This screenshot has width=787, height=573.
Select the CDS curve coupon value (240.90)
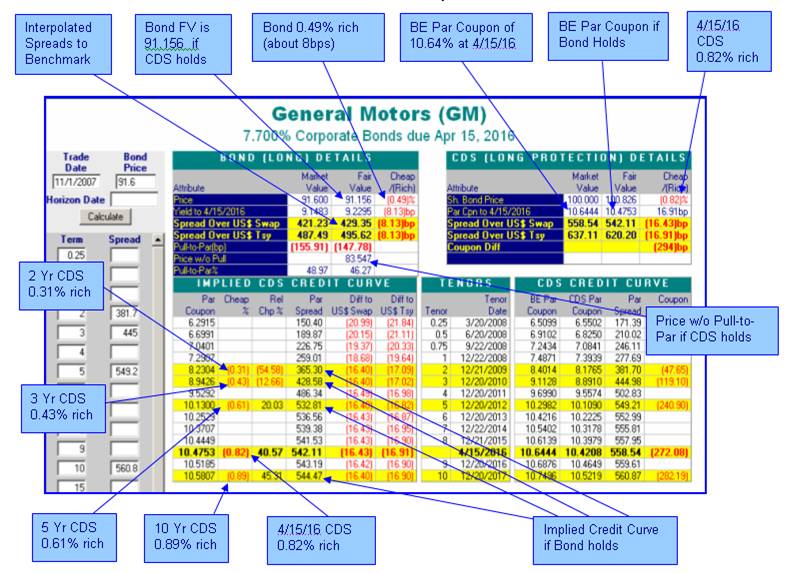click(672, 405)
